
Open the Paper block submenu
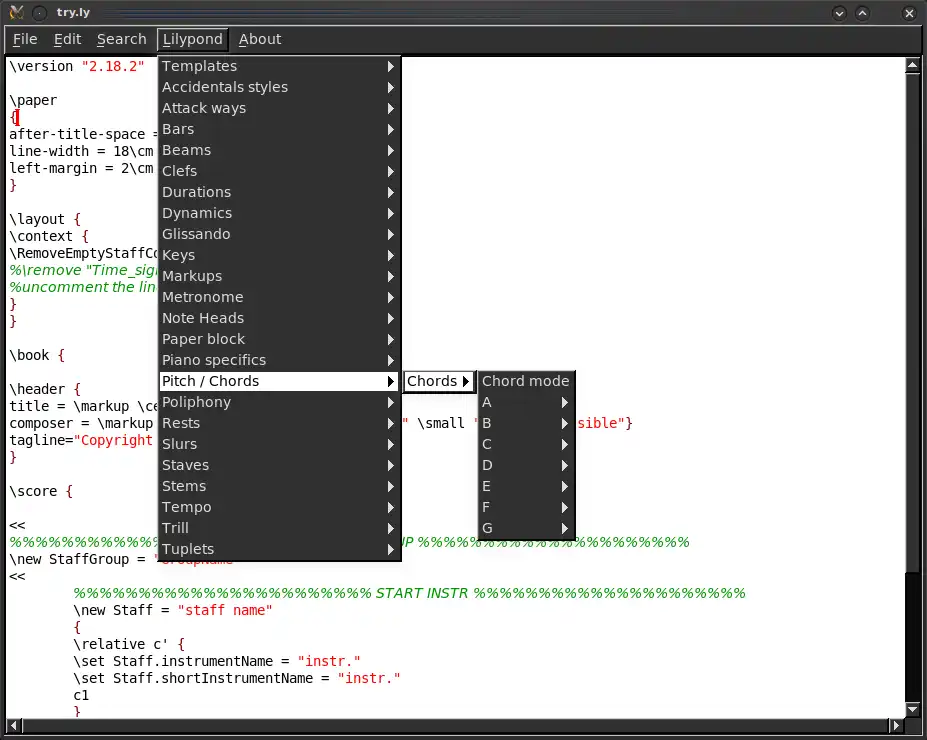279,339
